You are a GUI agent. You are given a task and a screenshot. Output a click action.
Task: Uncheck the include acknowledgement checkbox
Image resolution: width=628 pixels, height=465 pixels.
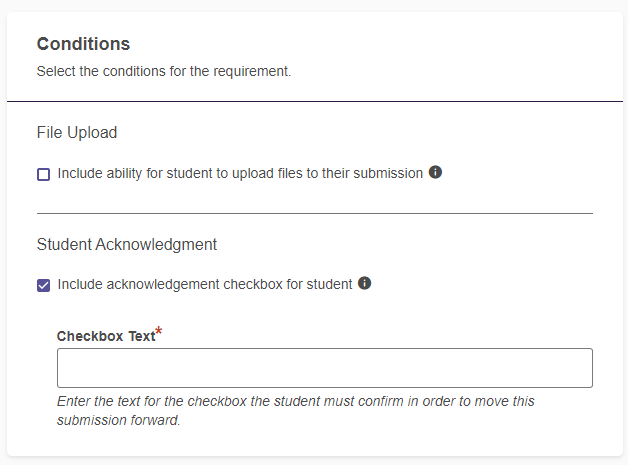click(43, 286)
